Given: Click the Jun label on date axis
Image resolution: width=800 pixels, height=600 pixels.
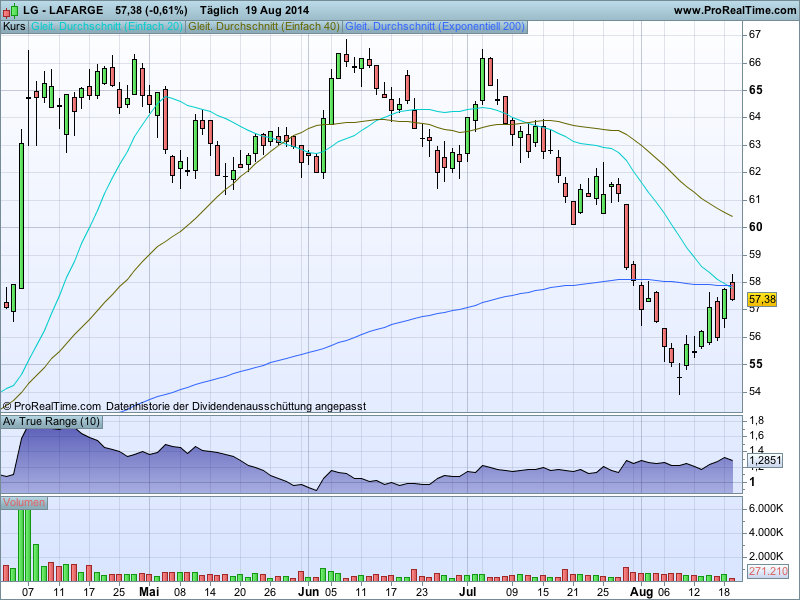Looking at the screenshot, I should [x=309, y=591].
